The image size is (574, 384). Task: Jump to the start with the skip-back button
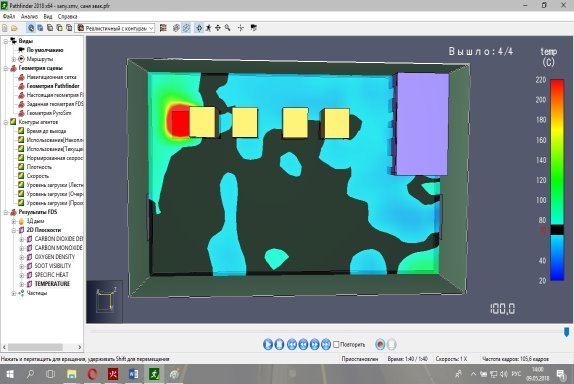click(292, 344)
